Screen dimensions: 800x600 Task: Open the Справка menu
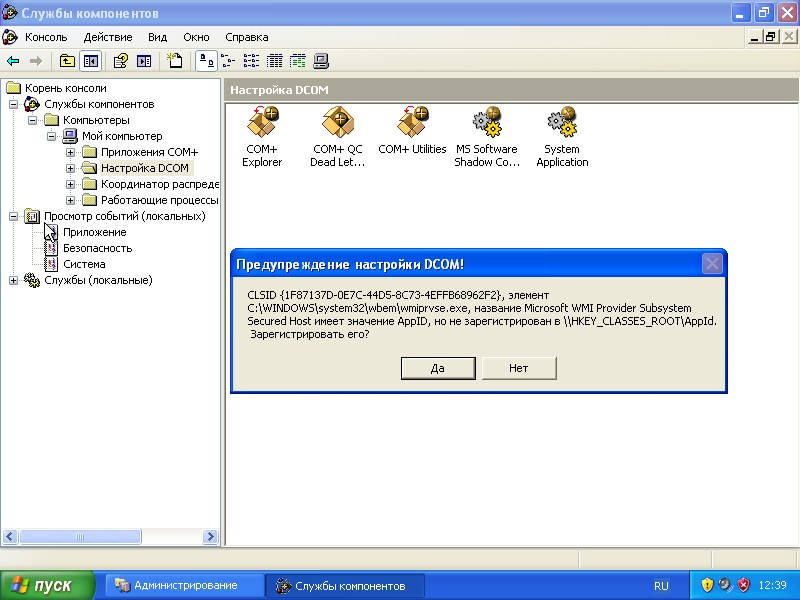(246, 37)
